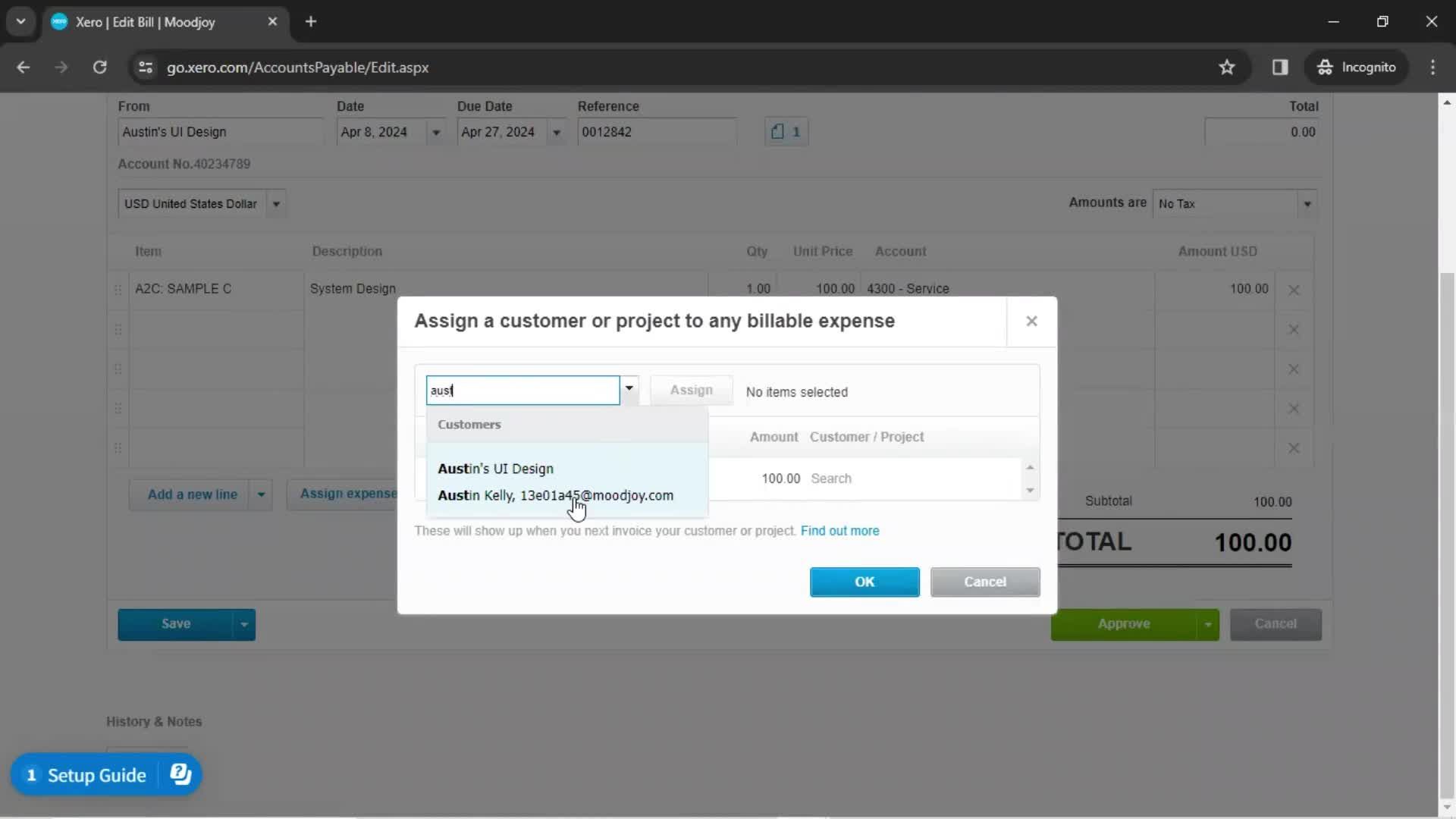Open the help chat icon in Setup Guide
This screenshot has height=819, width=1456.
180,774
